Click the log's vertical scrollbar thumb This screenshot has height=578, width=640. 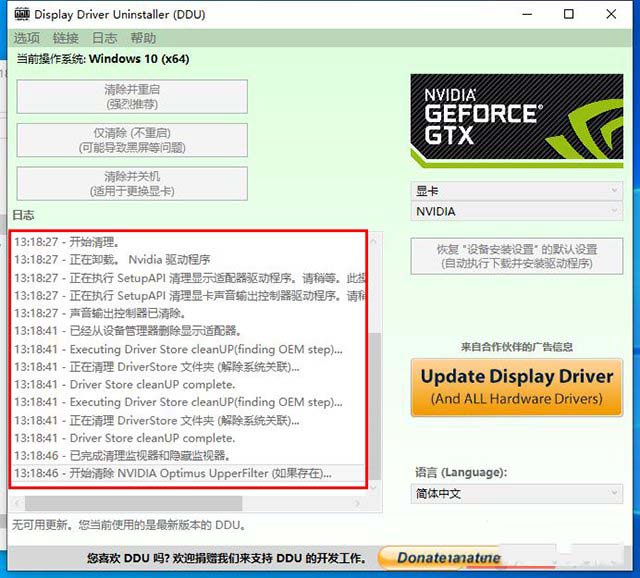pos(375,406)
